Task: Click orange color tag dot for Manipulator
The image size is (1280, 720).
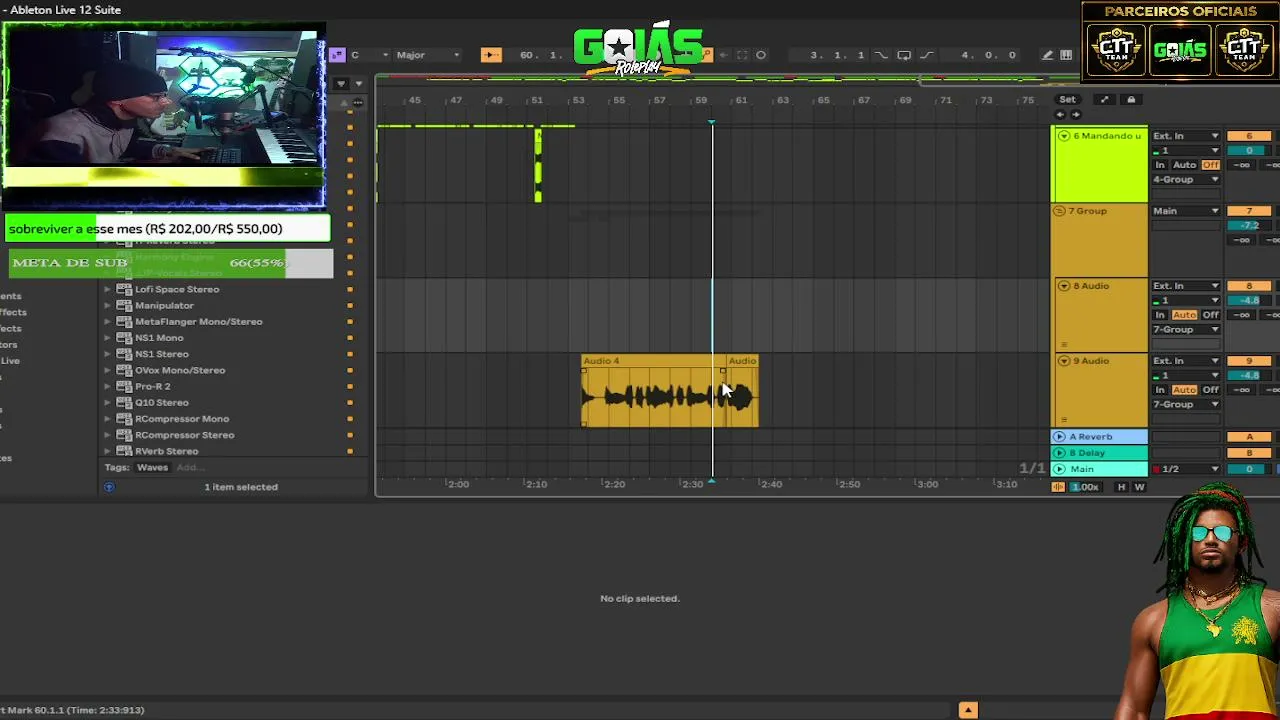Action: [350, 305]
